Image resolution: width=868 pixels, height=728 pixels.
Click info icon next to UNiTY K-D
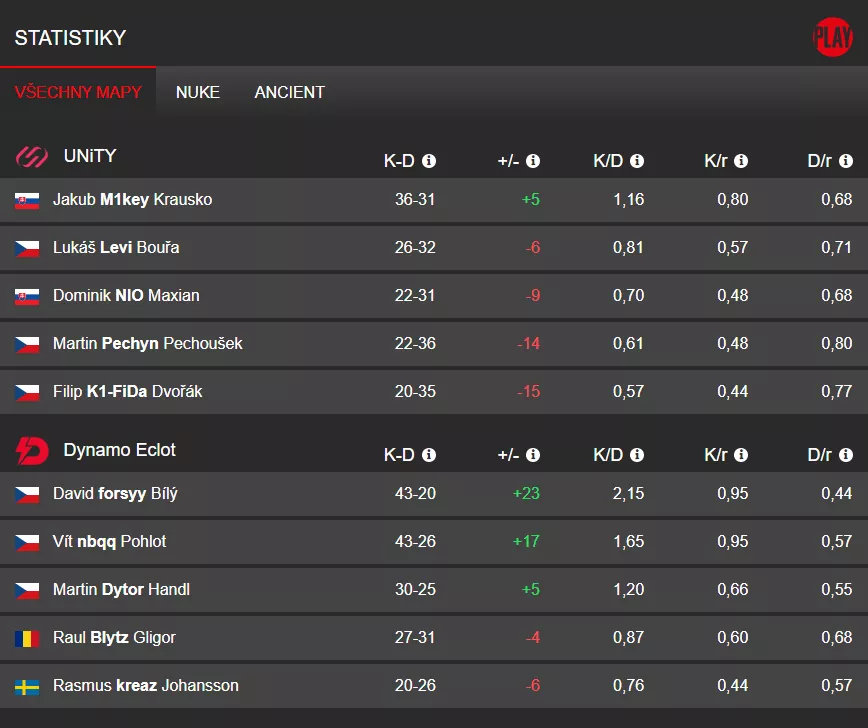429,161
